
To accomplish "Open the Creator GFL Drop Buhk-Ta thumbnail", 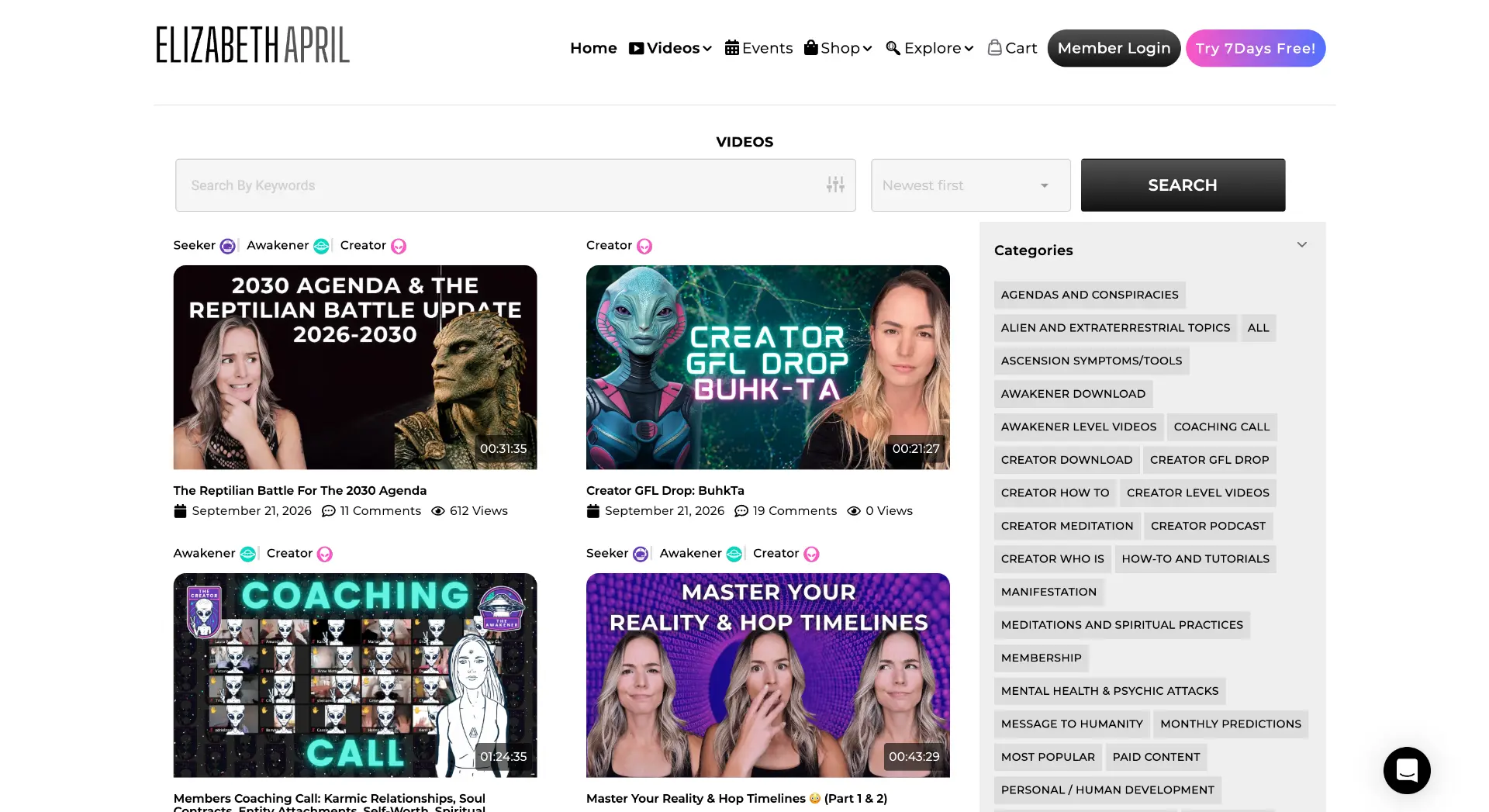I will (x=768, y=368).
